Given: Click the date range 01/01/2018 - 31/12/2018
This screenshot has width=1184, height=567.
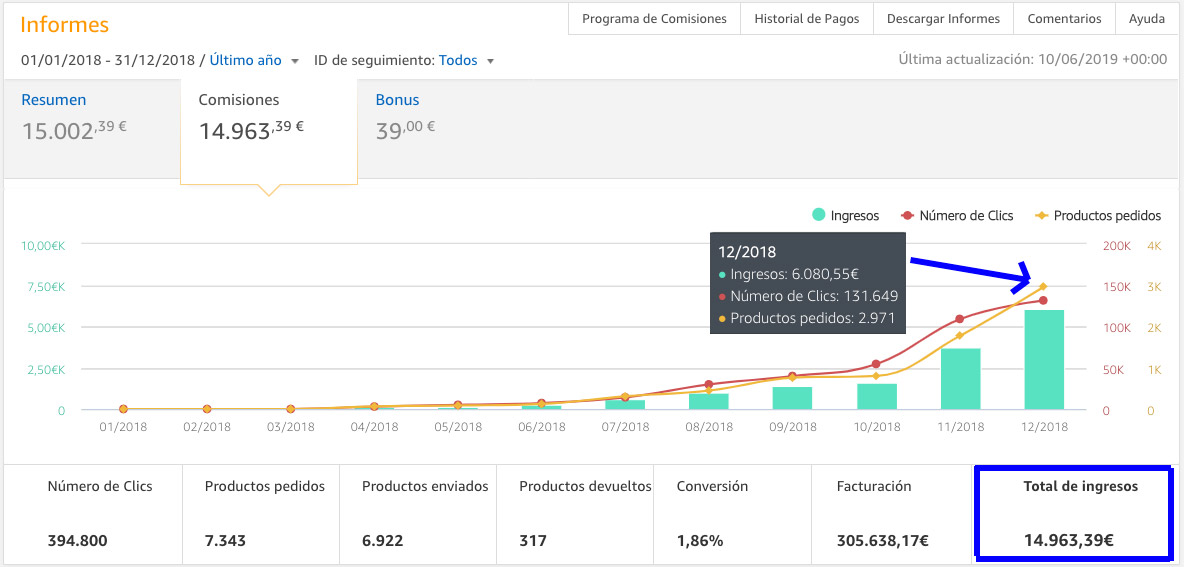Looking at the screenshot, I should click(107, 60).
